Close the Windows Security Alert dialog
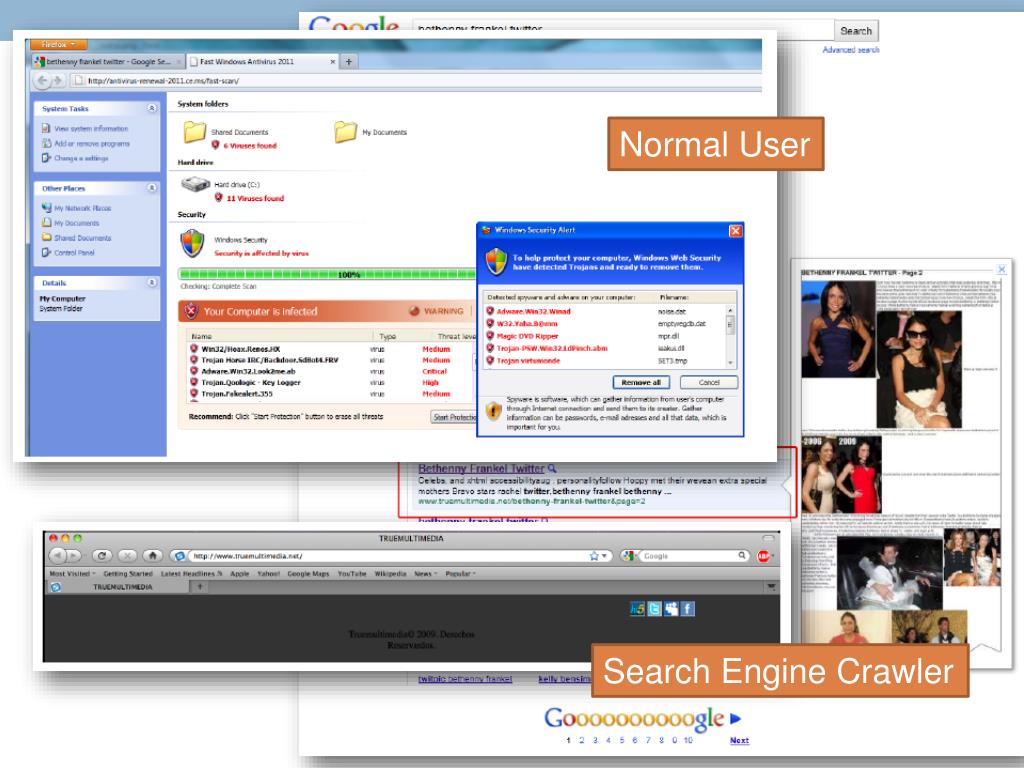 (x=735, y=231)
